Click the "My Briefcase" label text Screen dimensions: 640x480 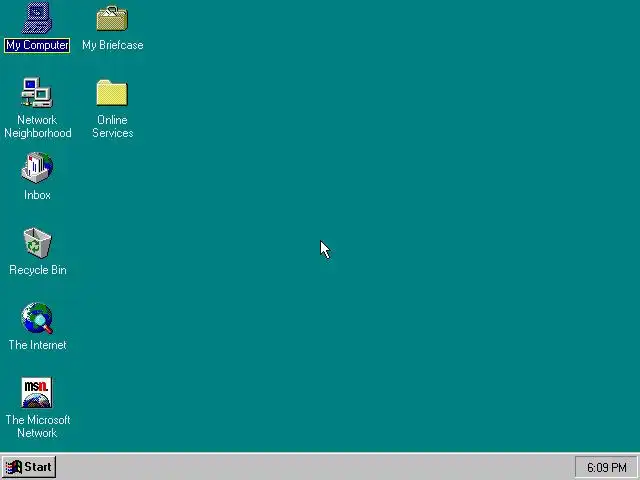point(113,45)
